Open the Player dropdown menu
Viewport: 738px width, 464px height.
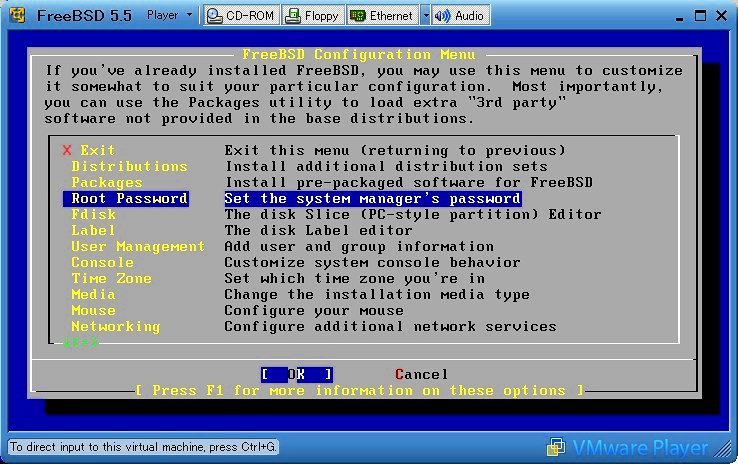169,15
